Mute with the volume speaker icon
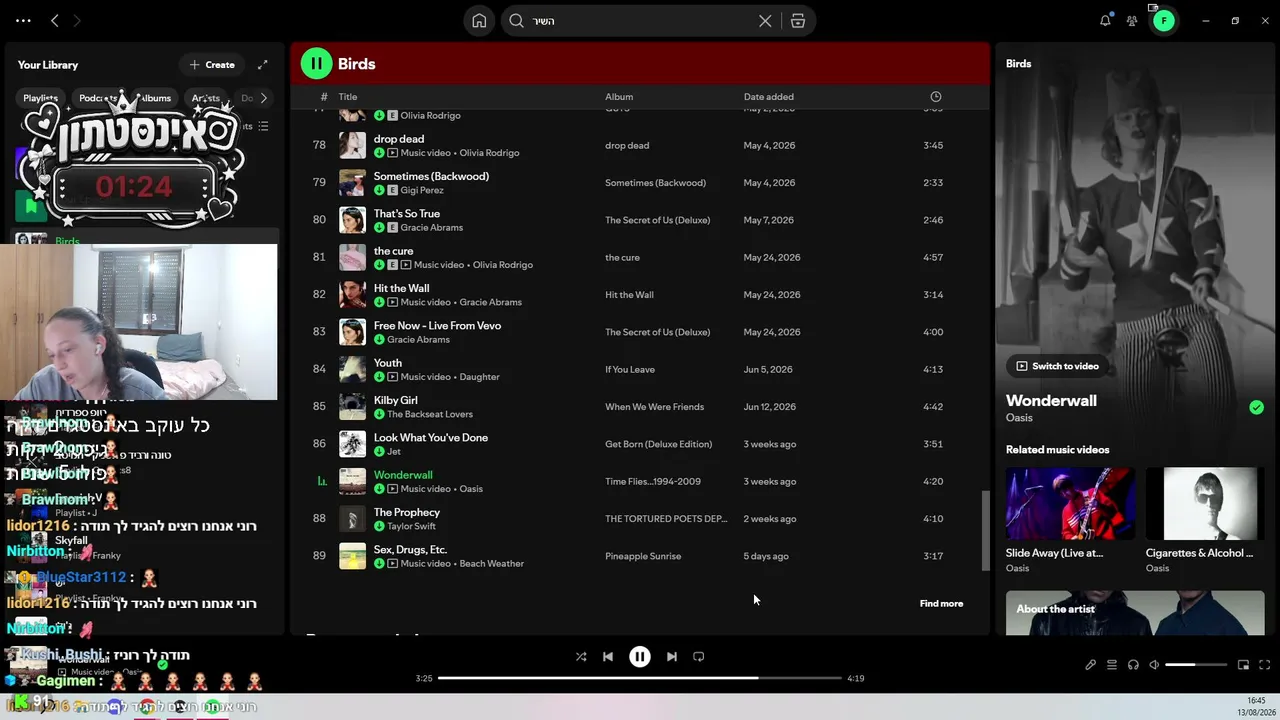Viewport: 1280px width, 720px height. pyautogui.click(x=1154, y=665)
